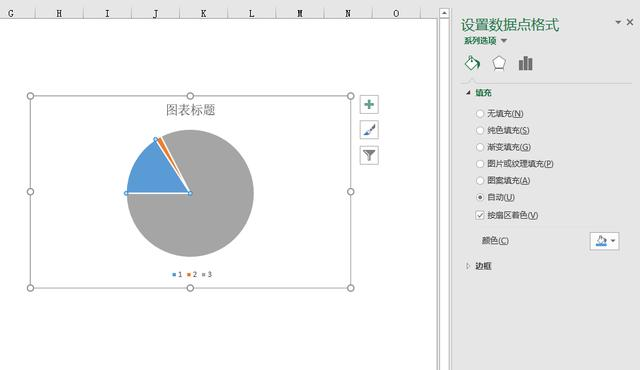Click legend entry 2
The image size is (640, 370).
[x=192, y=274]
